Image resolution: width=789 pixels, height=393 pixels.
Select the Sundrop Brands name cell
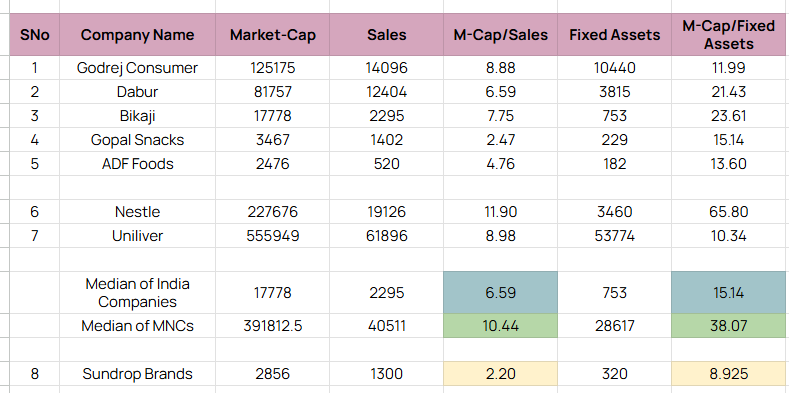click(x=137, y=374)
